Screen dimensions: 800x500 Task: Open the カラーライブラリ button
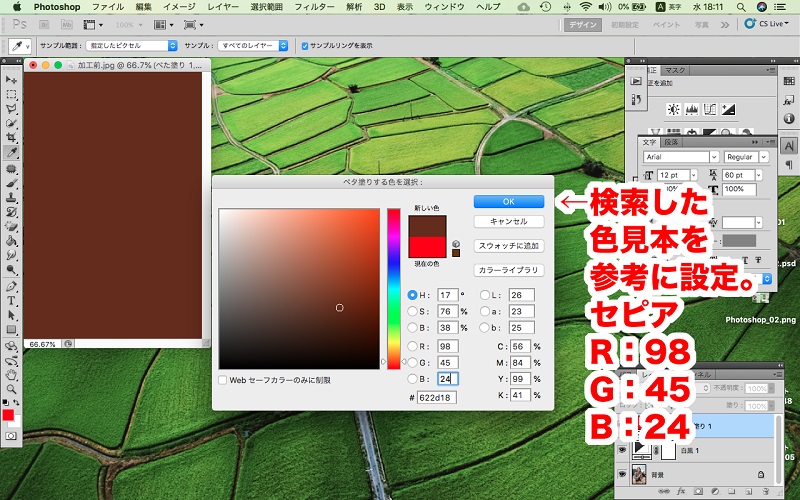pos(509,270)
